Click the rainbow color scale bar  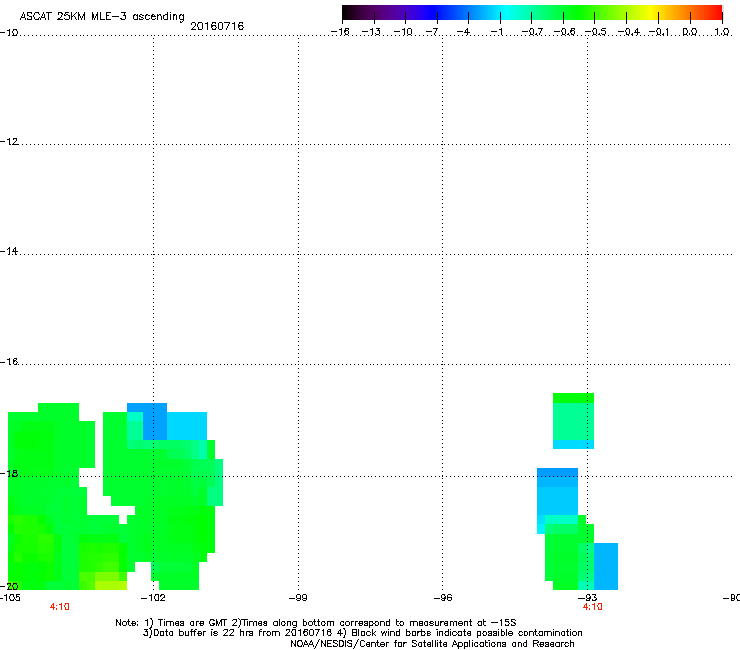click(532, 13)
